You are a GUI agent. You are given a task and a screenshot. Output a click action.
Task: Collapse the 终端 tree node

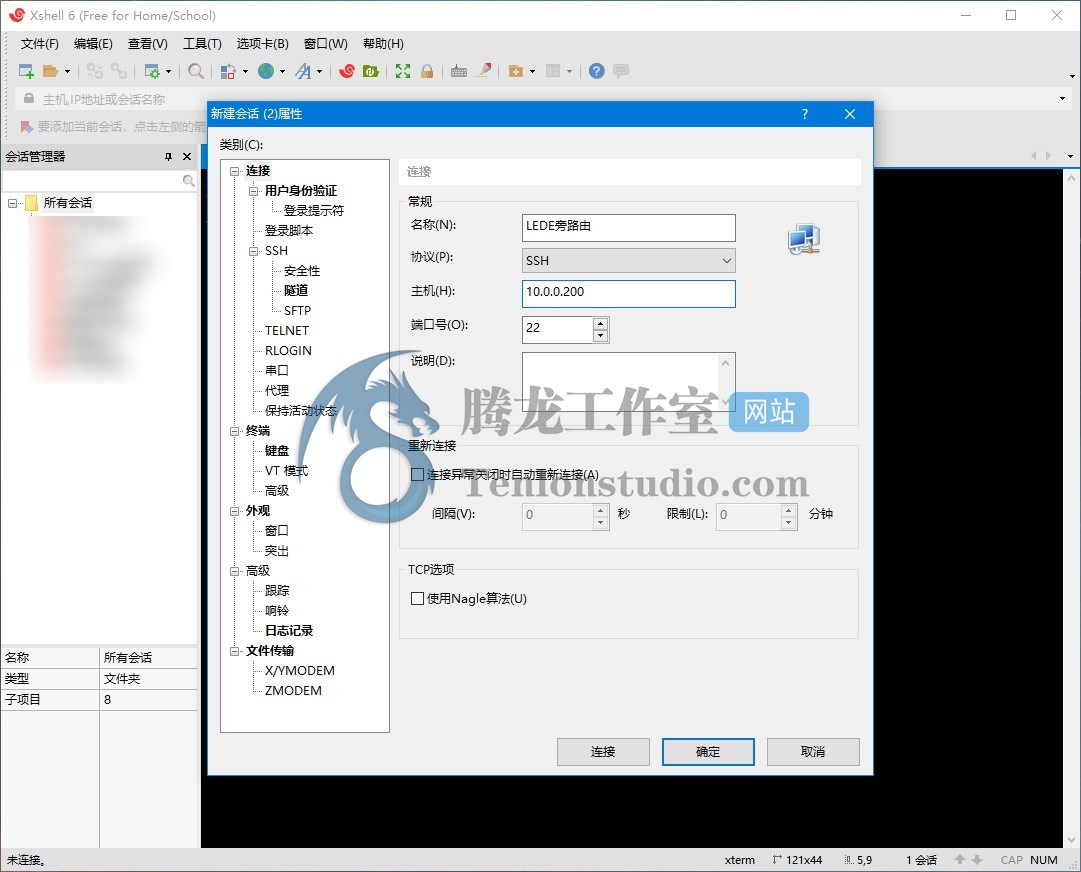coord(235,431)
